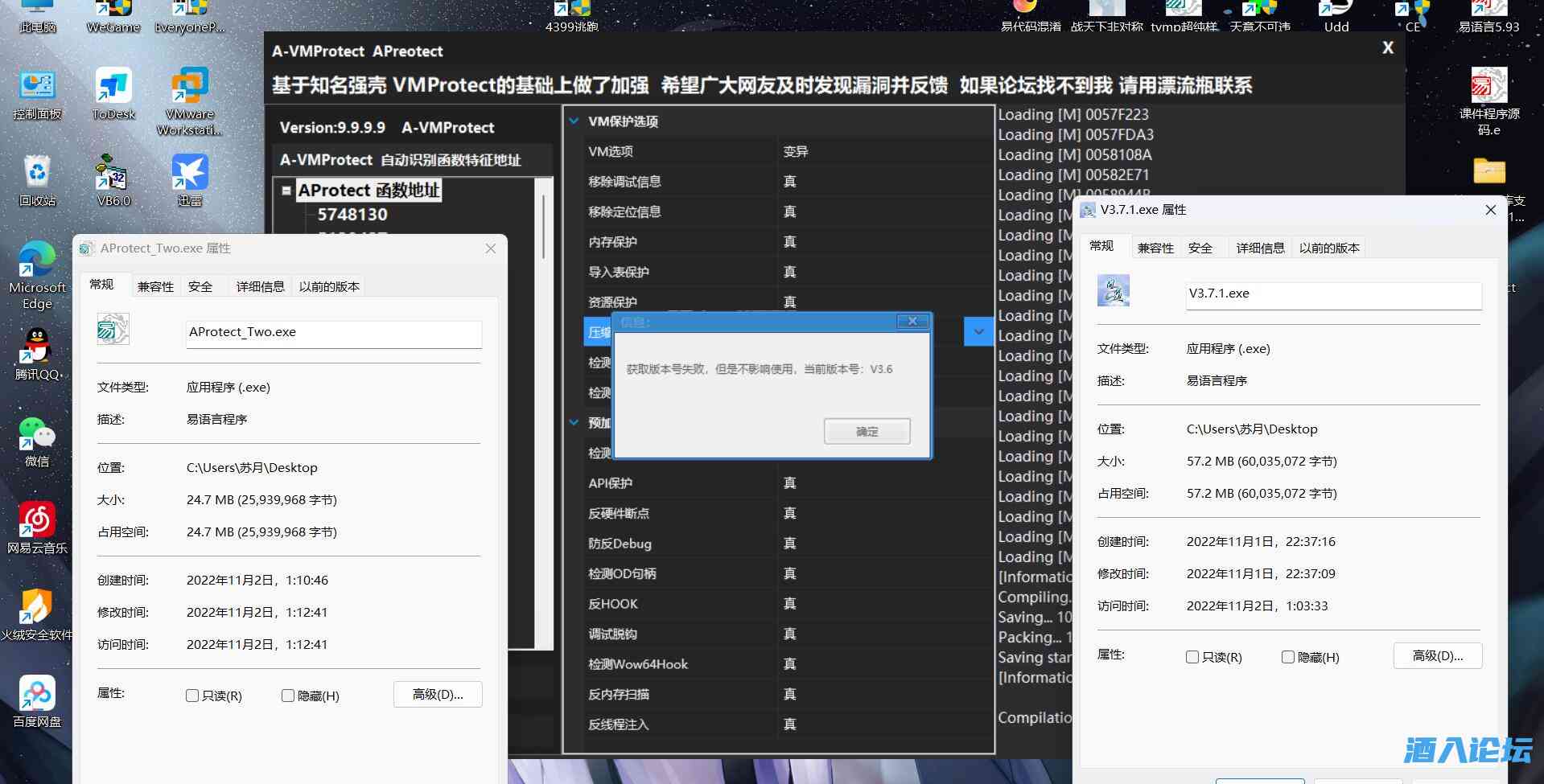
Task: Enable 只读(R) in V3.7.1.exe properties
Action: 1192,657
